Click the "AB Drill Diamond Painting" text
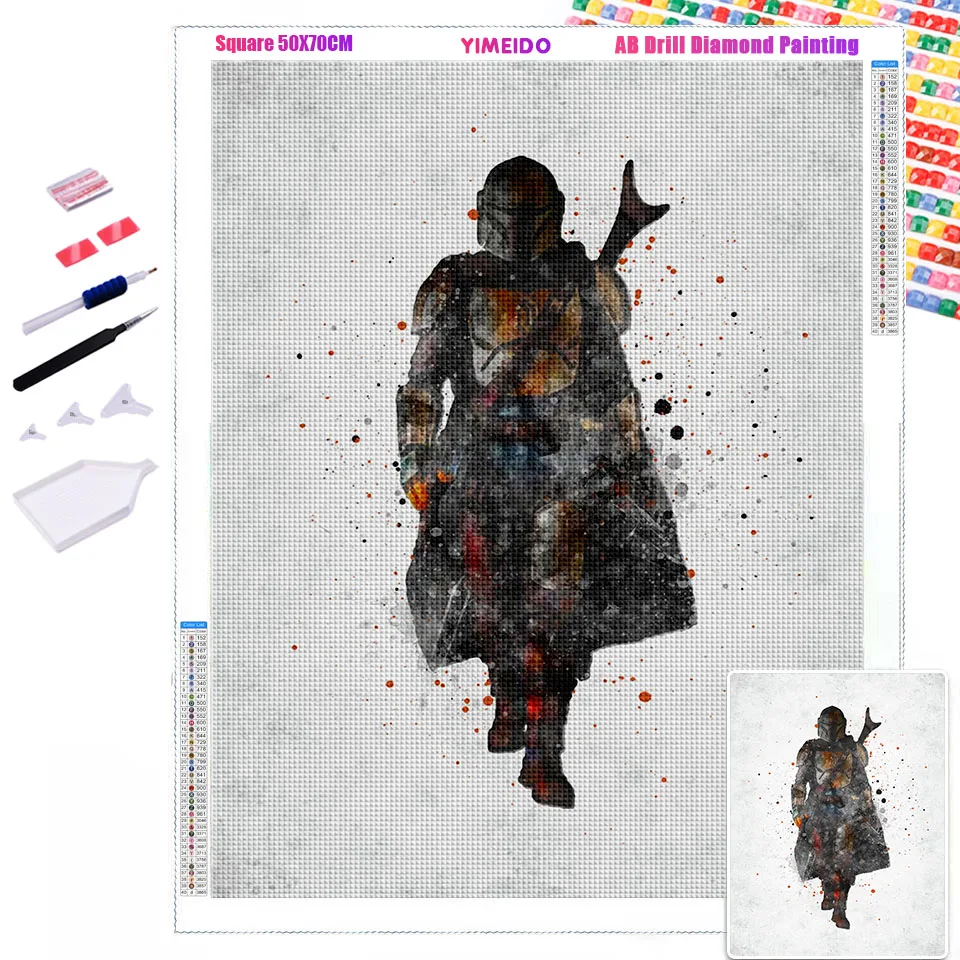The image size is (960, 960). pyautogui.click(x=737, y=45)
